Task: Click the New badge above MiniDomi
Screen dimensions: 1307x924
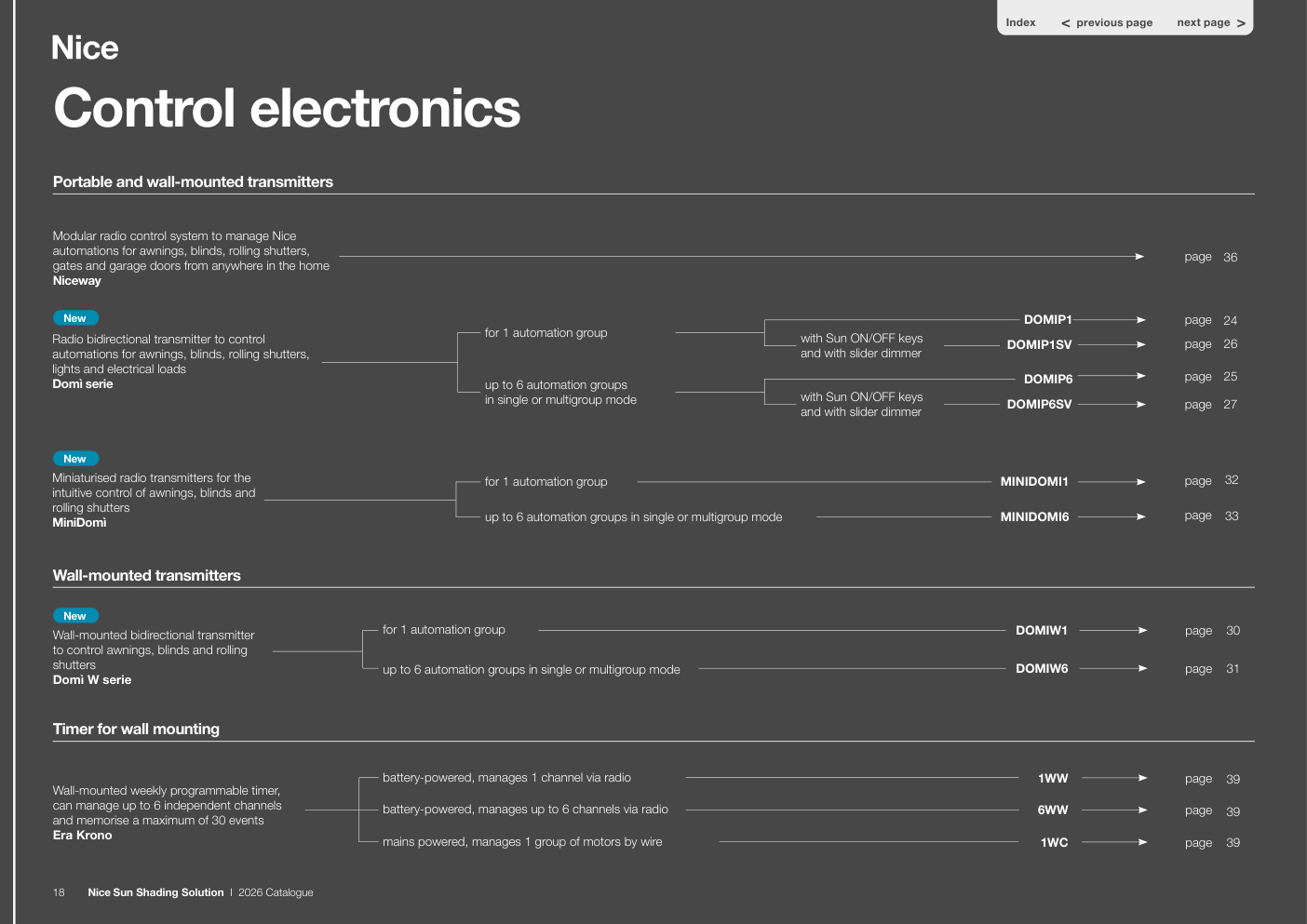Action: tap(75, 459)
